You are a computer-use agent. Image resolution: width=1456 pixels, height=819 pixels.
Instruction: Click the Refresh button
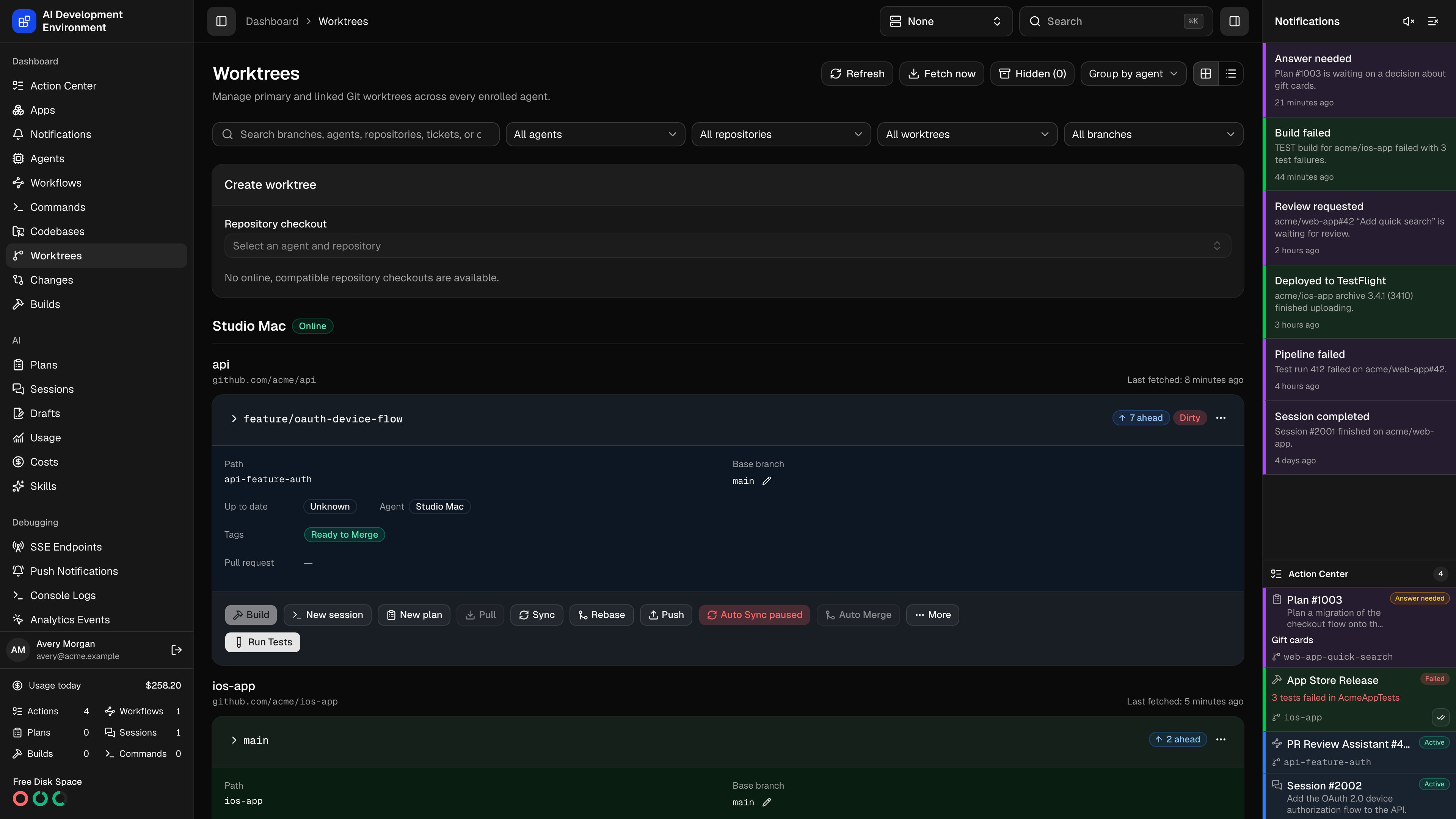857,74
